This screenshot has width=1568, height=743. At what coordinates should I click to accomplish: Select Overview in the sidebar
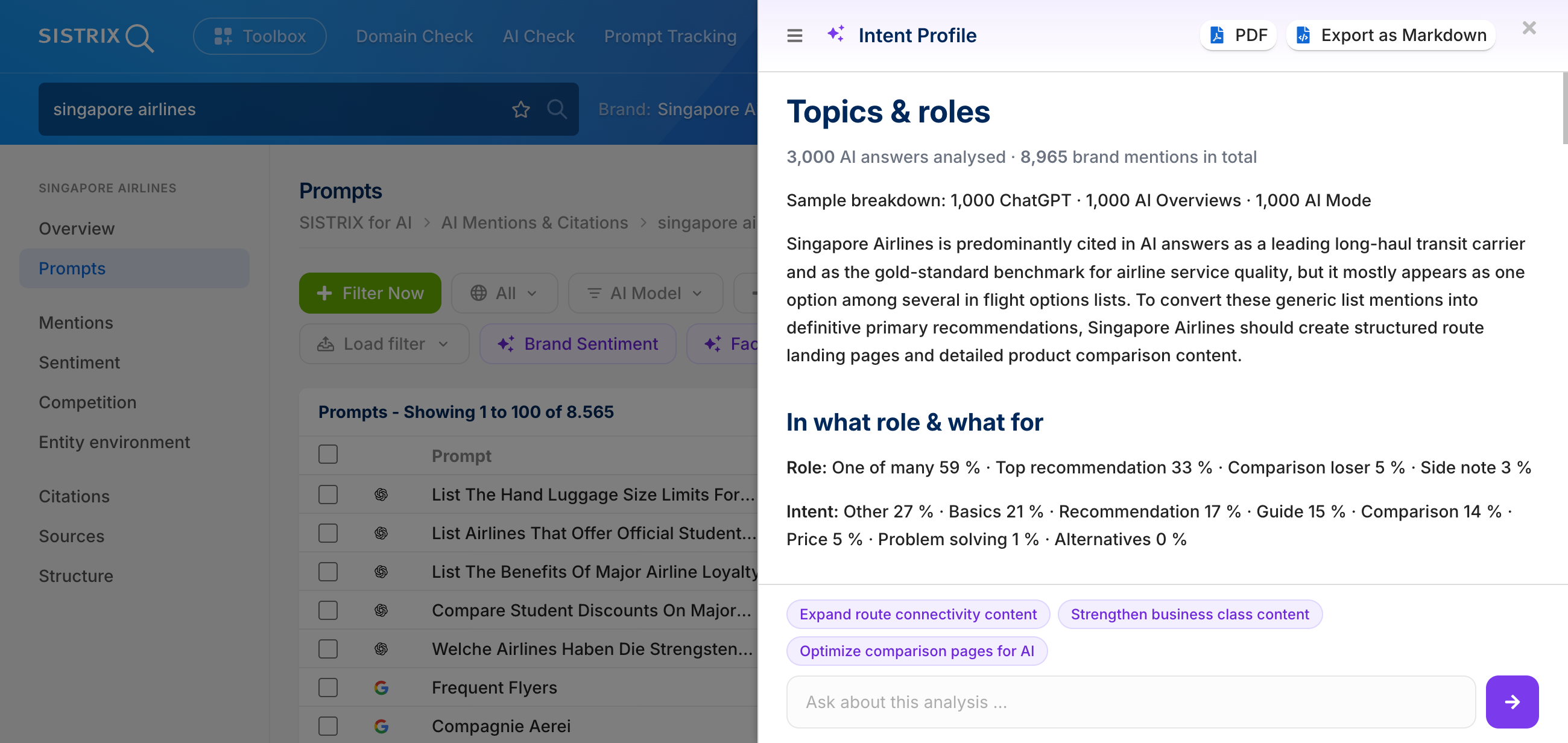77,229
